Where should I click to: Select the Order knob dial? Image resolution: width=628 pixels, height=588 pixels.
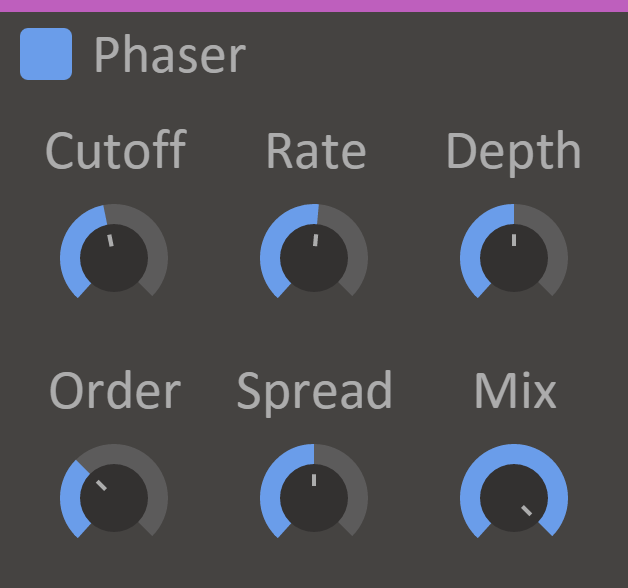pos(113,497)
